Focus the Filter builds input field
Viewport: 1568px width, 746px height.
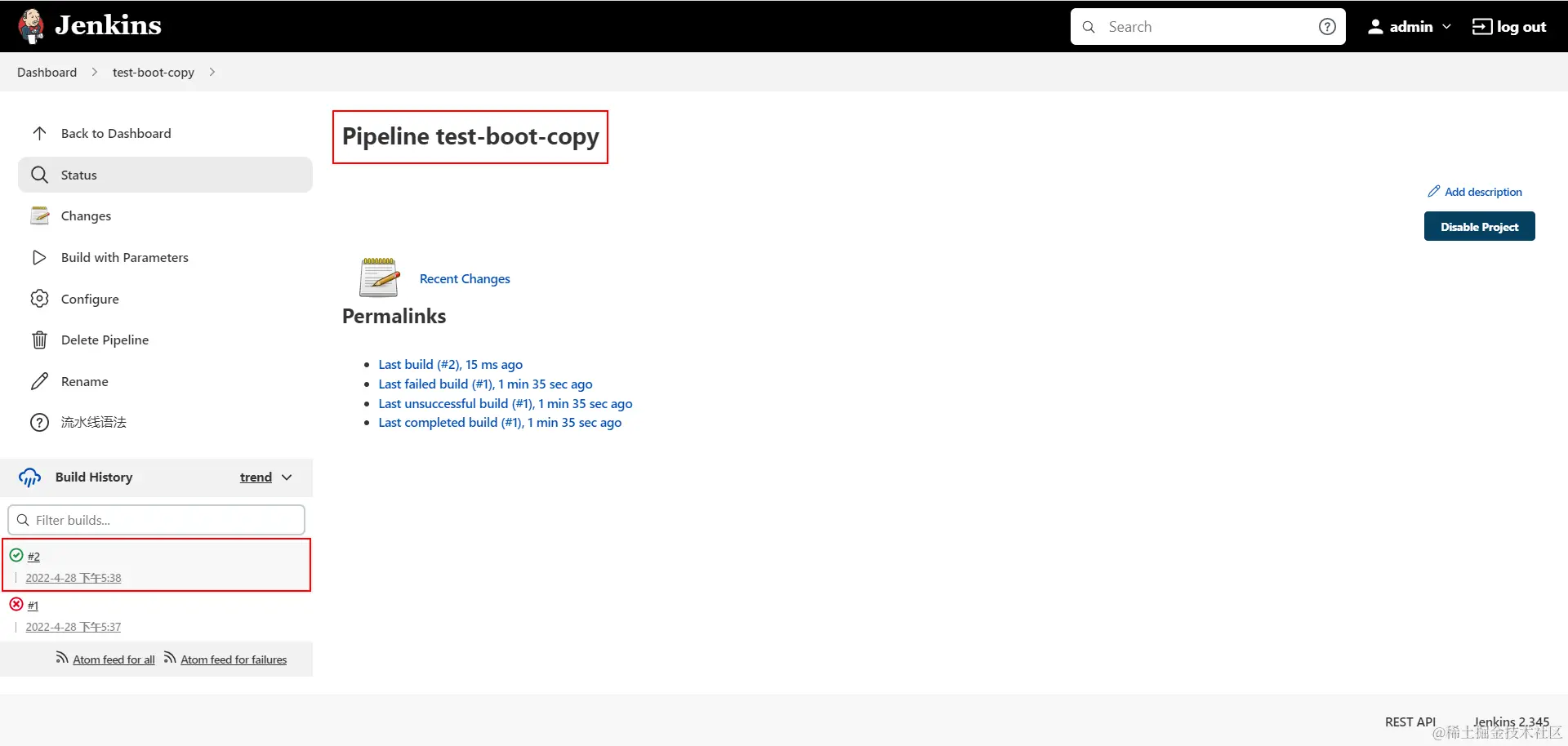point(157,520)
